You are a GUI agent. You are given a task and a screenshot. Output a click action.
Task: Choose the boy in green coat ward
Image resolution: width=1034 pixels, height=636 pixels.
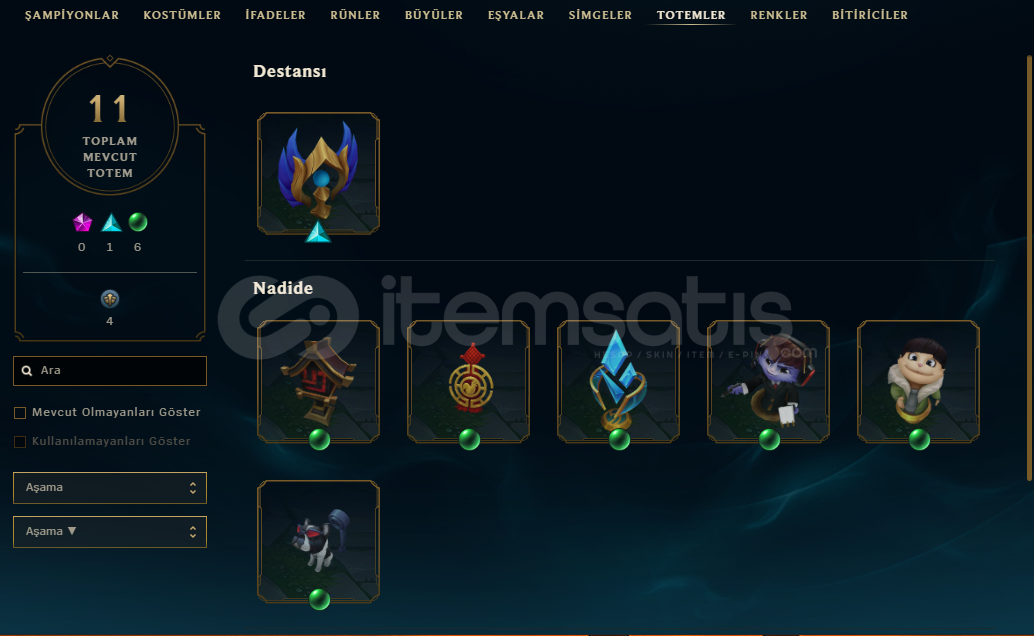point(919,381)
